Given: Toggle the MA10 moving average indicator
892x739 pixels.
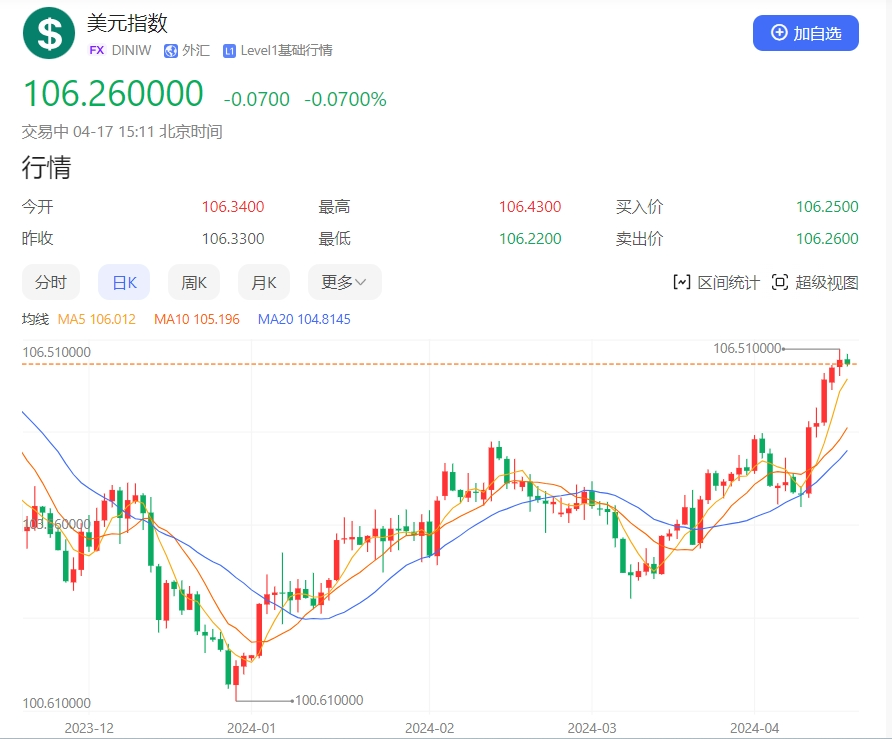Looking at the screenshot, I should click(197, 319).
